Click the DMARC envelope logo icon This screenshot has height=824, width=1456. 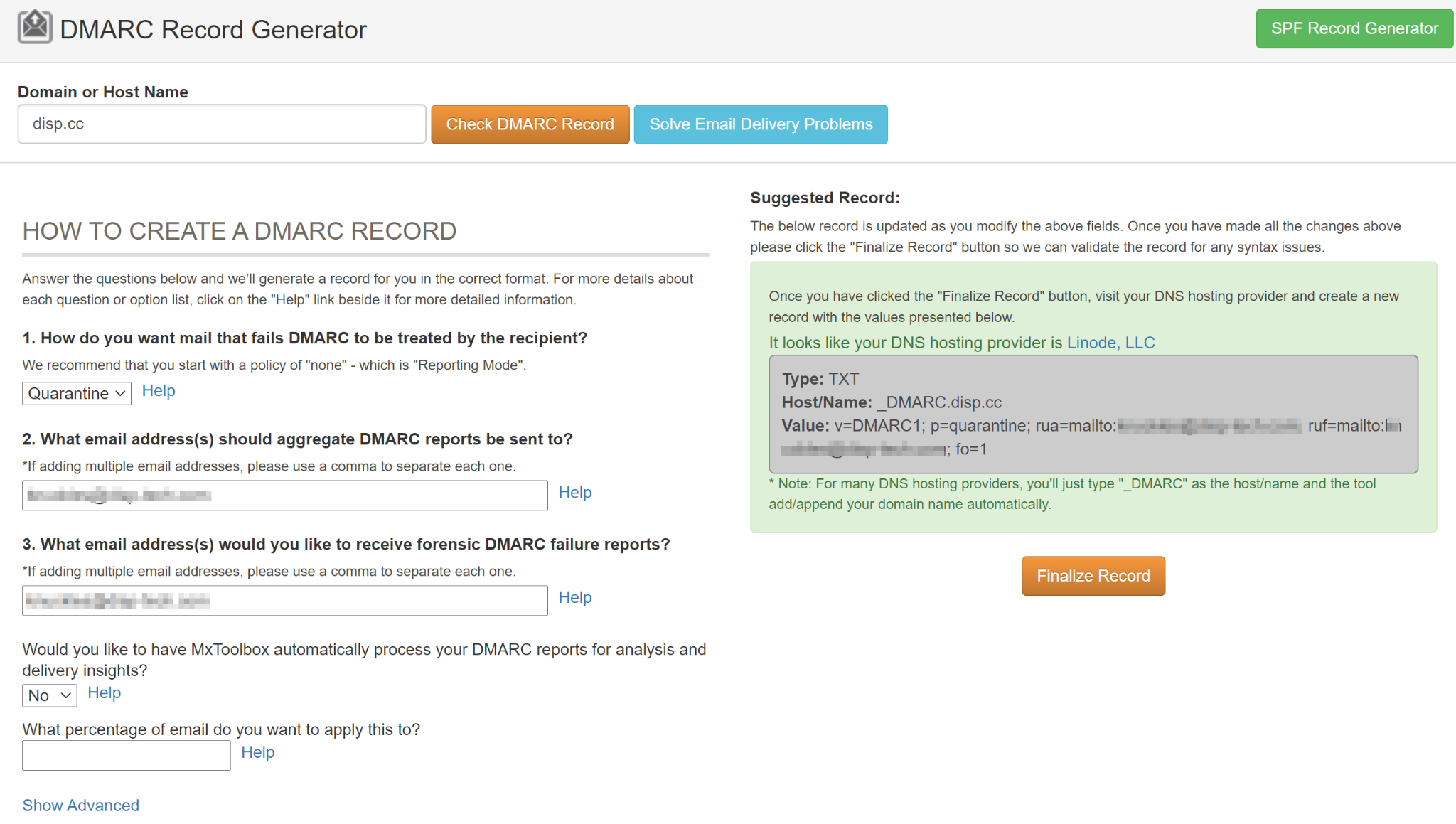[x=34, y=28]
